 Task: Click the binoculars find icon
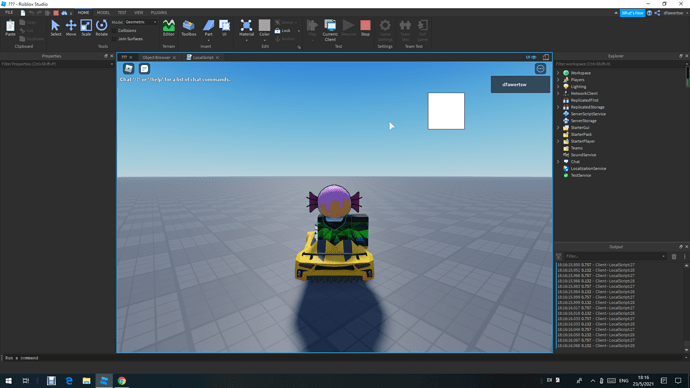click(x=64, y=13)
